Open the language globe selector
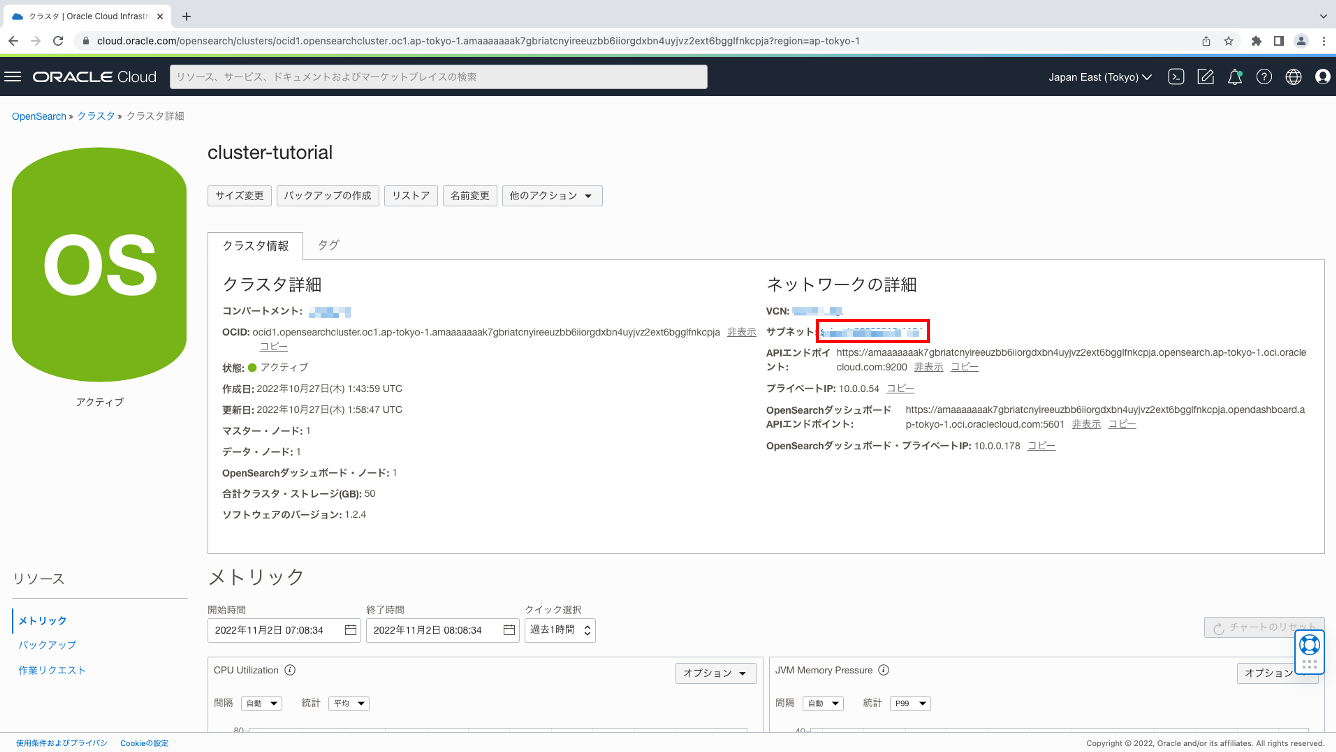This screenshot has height=752, width=1336. click(1293, 76)
